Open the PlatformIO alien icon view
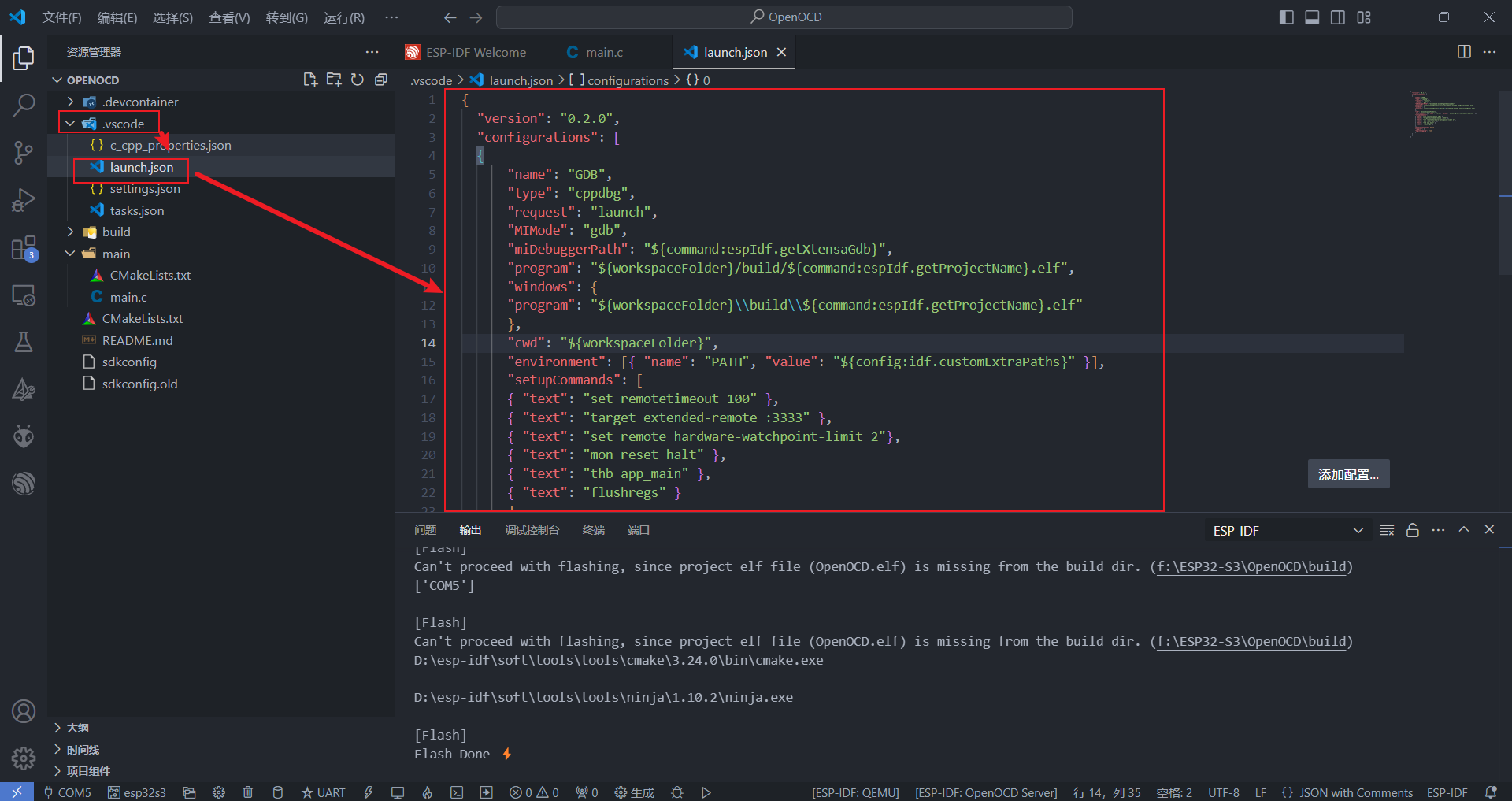The height and width of the screenshot is (801, 1512). 24,436
